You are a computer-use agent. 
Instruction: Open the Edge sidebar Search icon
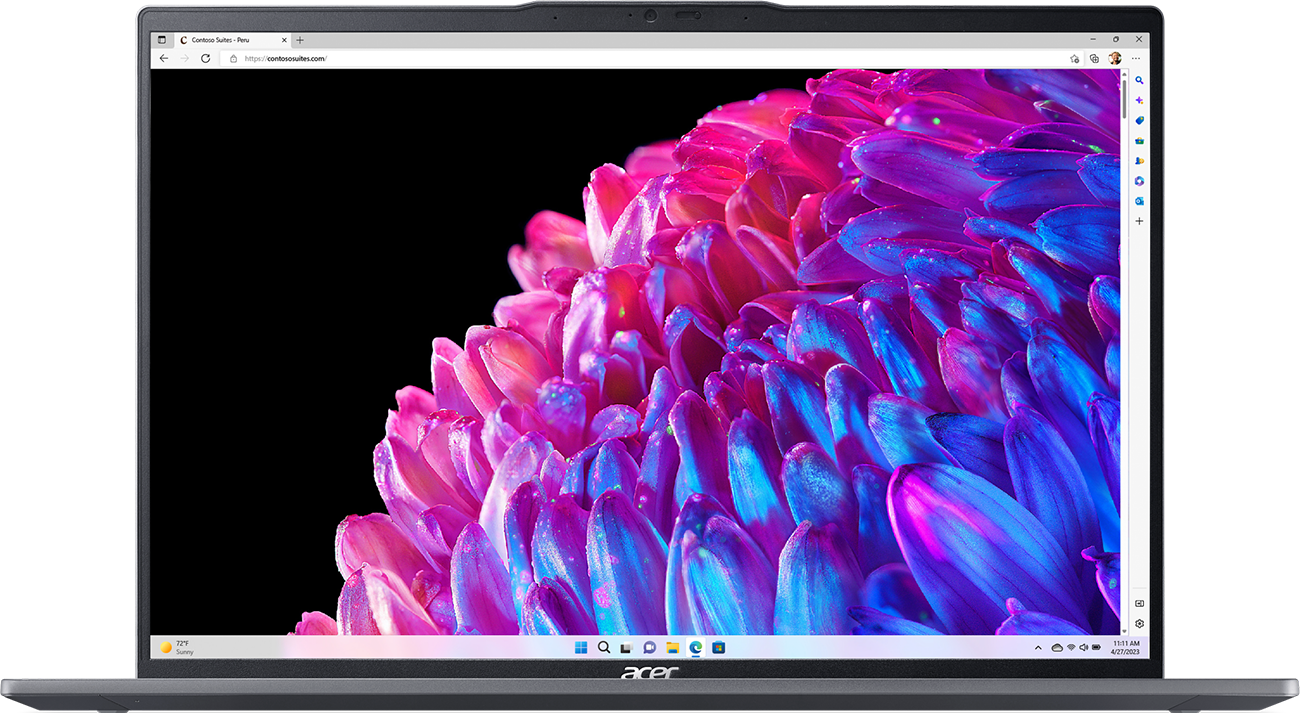coord(1139,80)
